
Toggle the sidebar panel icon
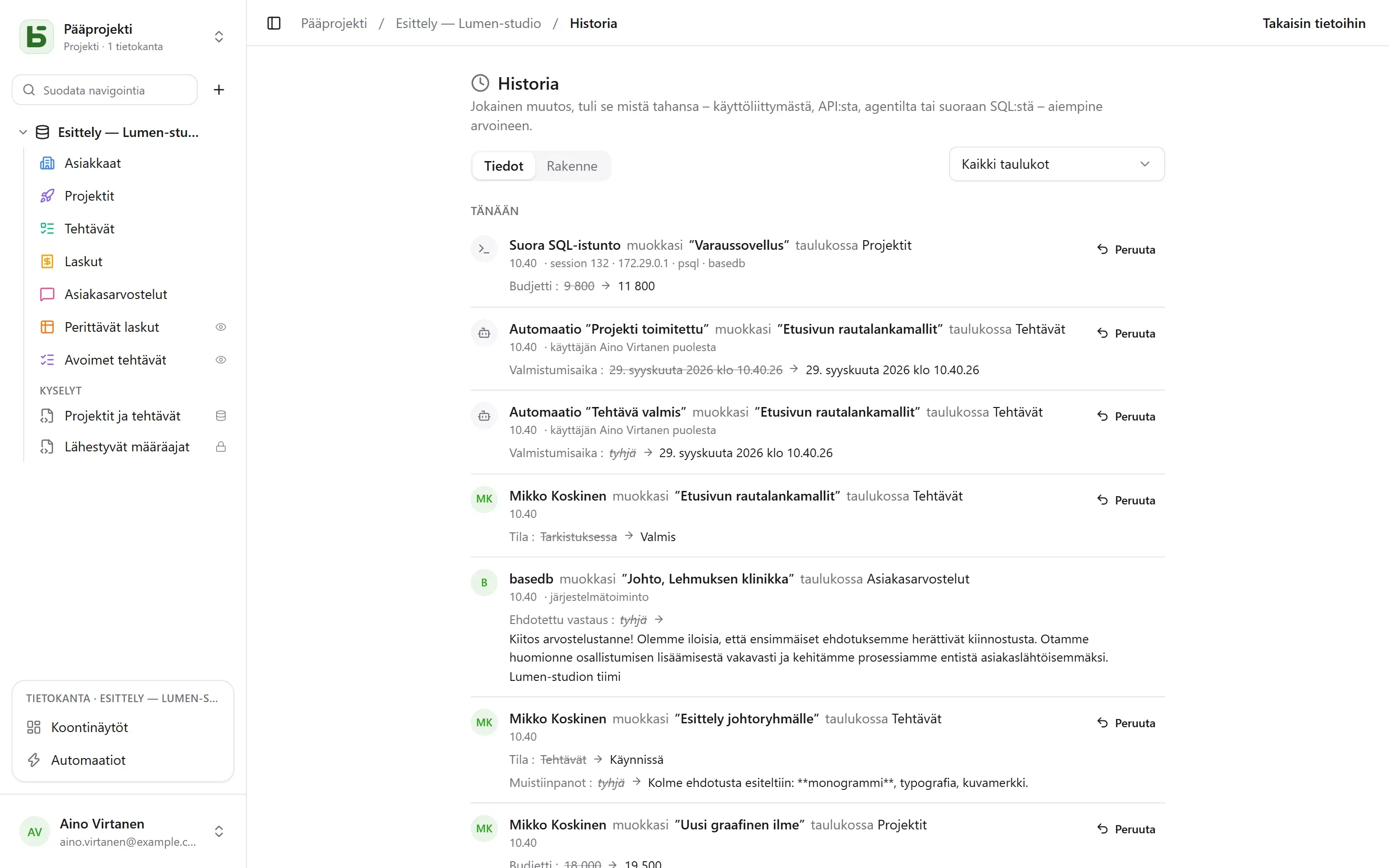tap(274, 24)
